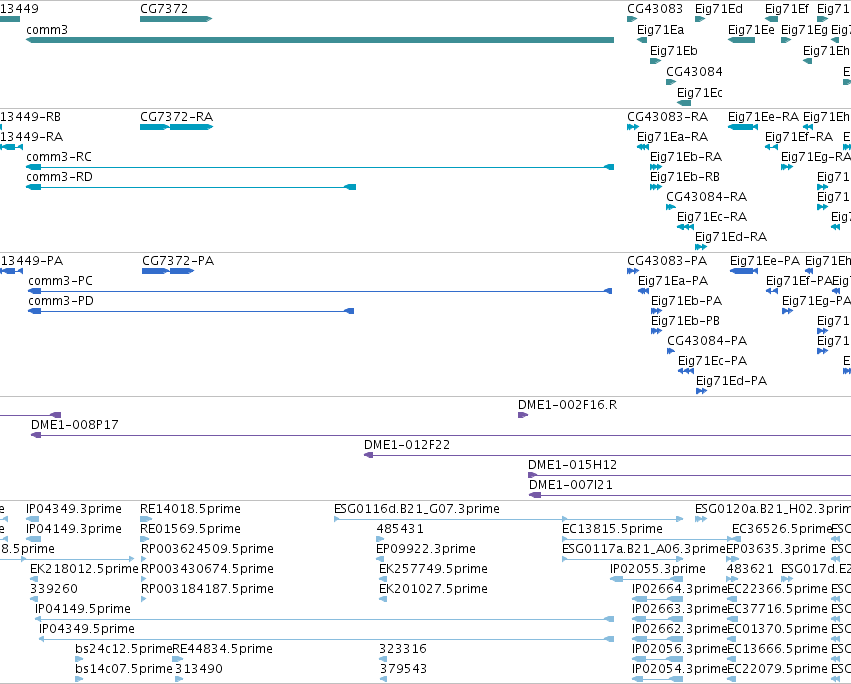Select the comm3-PD protein feature
Image resolution: width=851 pixels, height=684 pixels.
(191, 311)
